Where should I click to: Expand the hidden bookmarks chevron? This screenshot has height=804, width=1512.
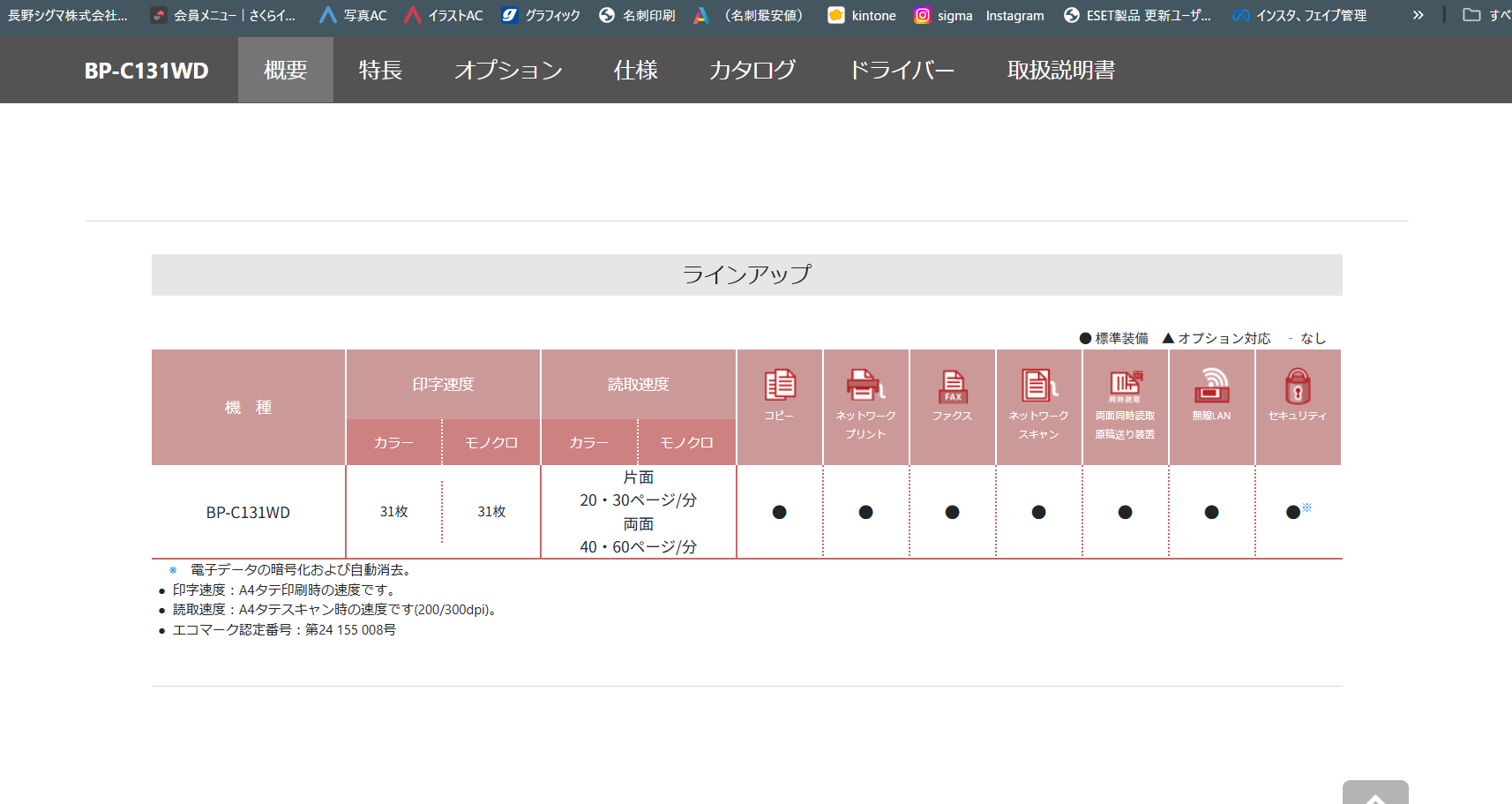click(x=1418, y=15)
